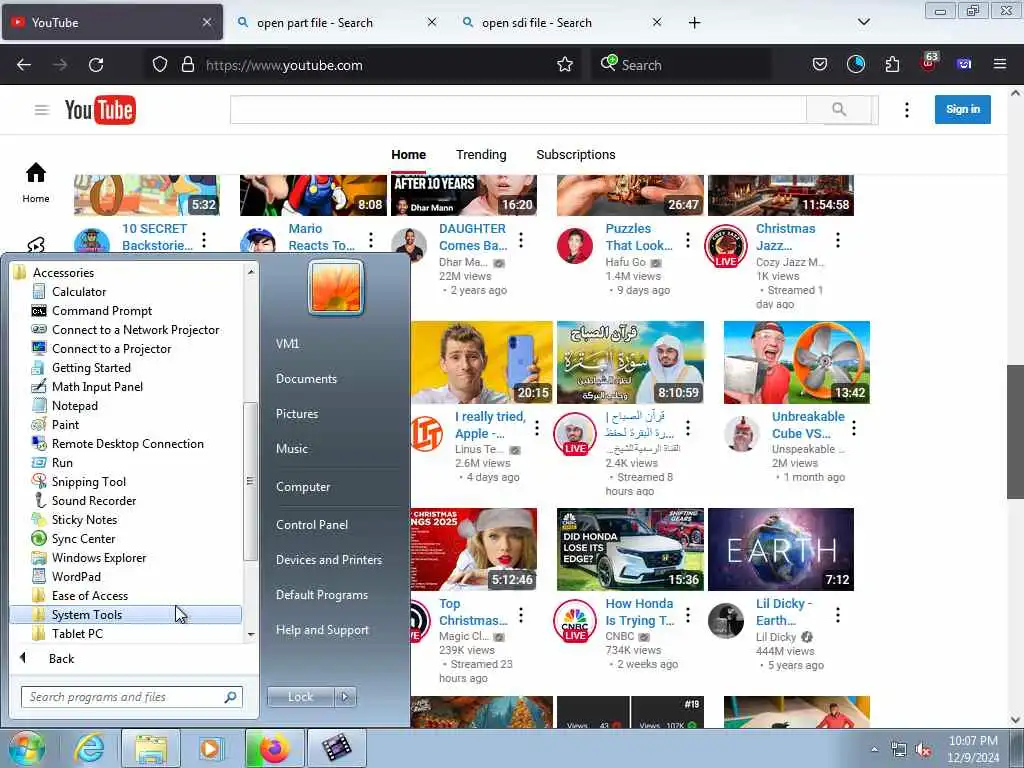Click the Lock button

tap(301, 697)
